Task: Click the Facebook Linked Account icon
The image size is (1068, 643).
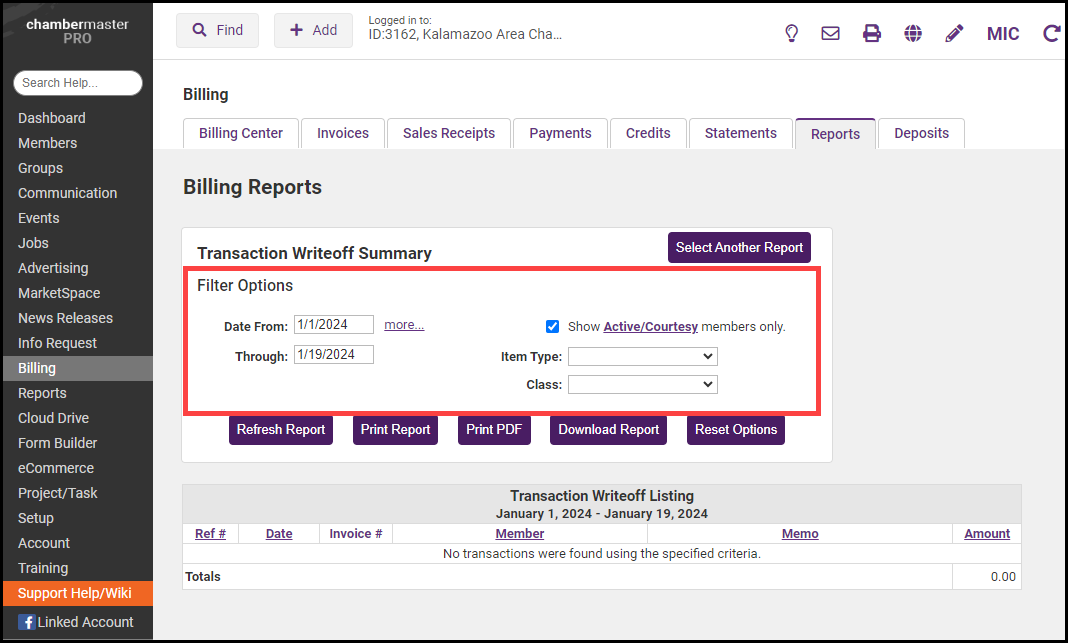Action: (27, 622)
